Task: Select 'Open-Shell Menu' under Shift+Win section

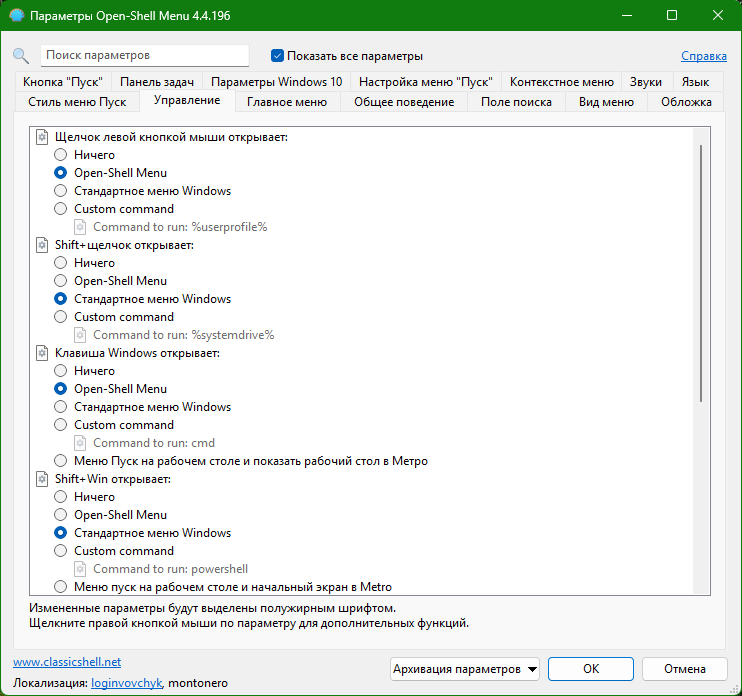Action: pyautogui.click(x=61, y=515)
